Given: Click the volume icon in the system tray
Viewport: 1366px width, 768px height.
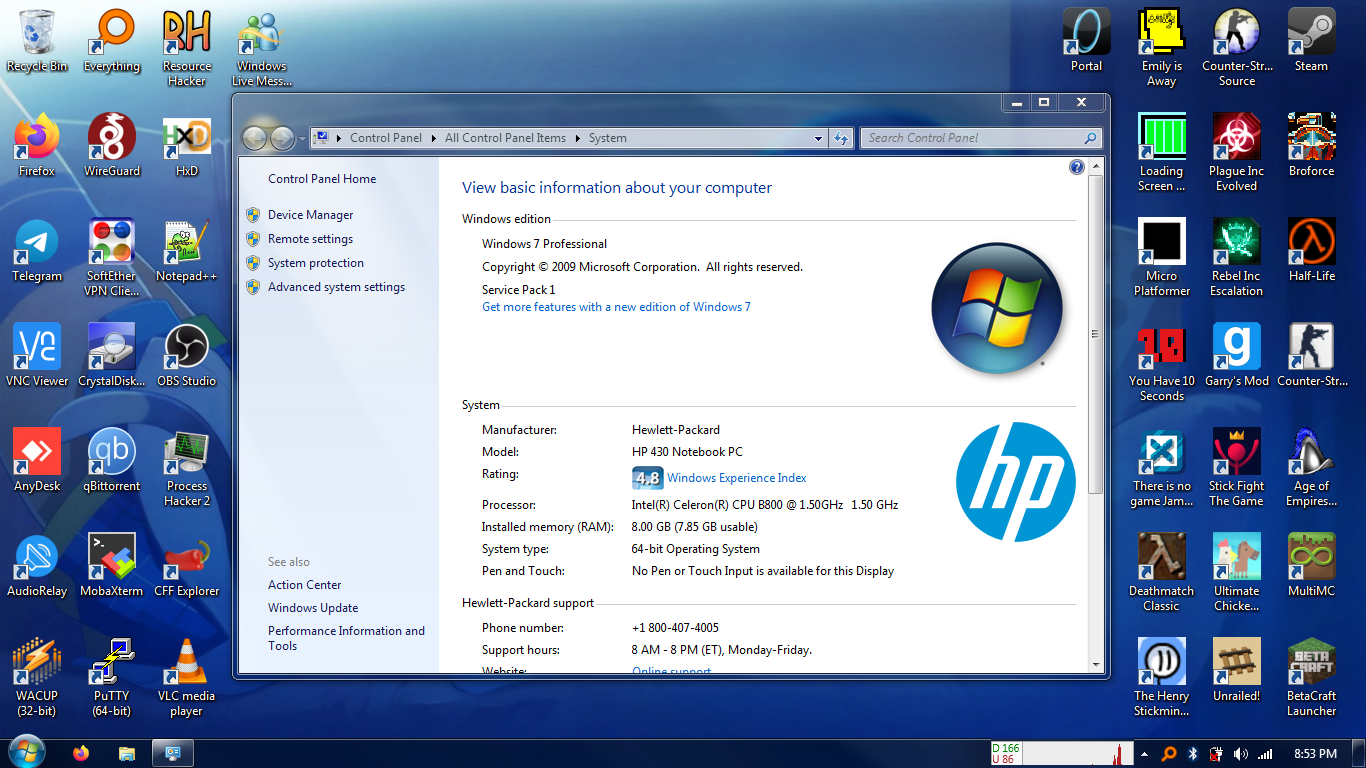Looking at the screenshot, I should click(1241, 752).
